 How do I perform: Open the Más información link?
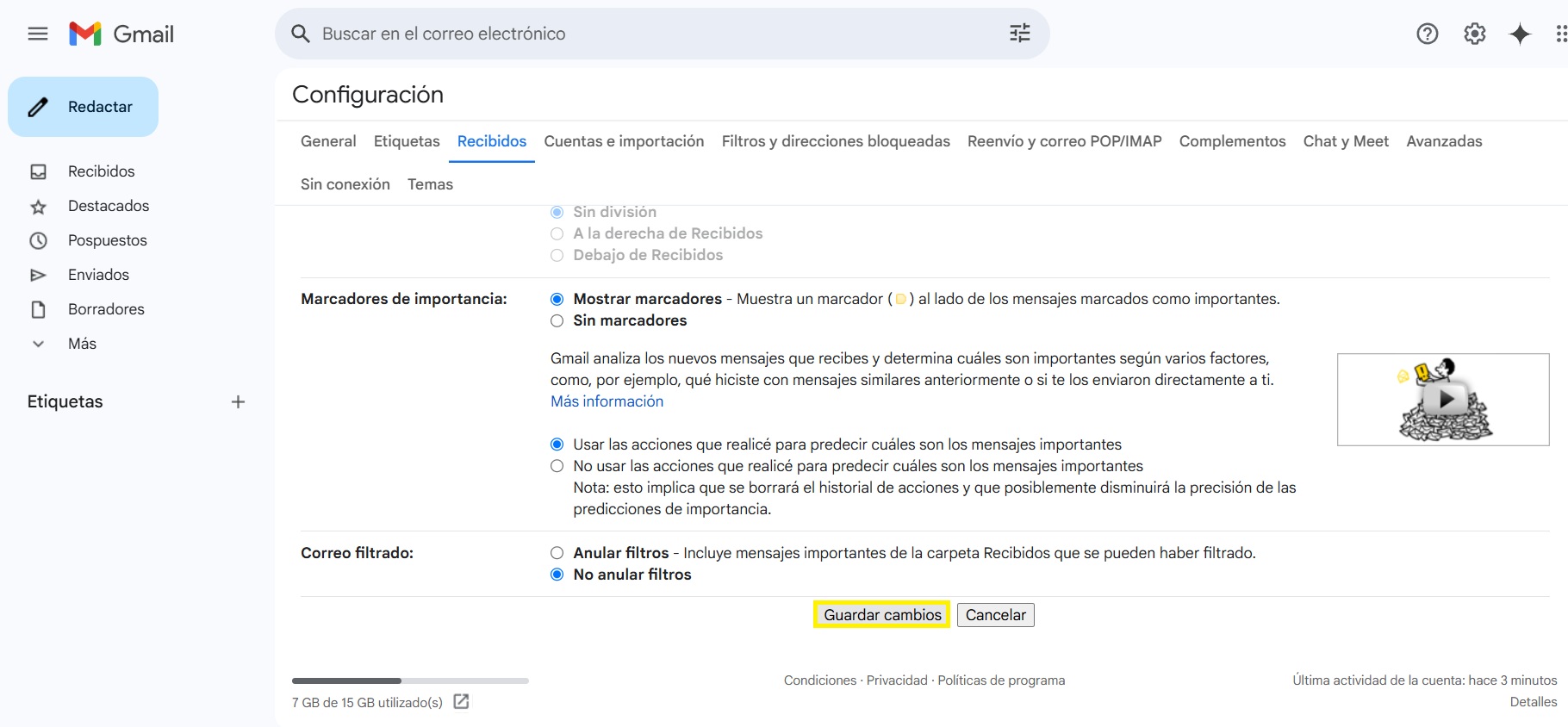(607, 401)
